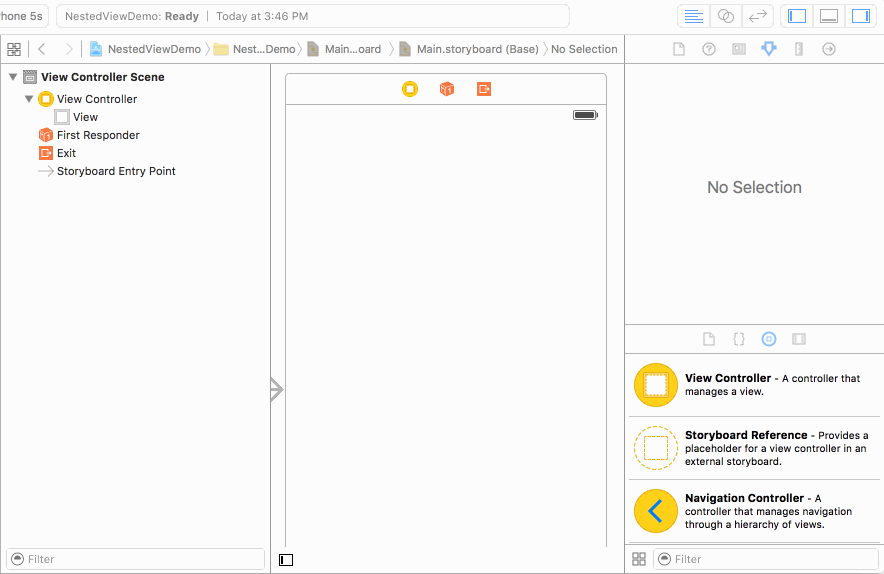Collapse View Controller Scene disclosure triangle
The image size is (884, 574).
(13, 77)
